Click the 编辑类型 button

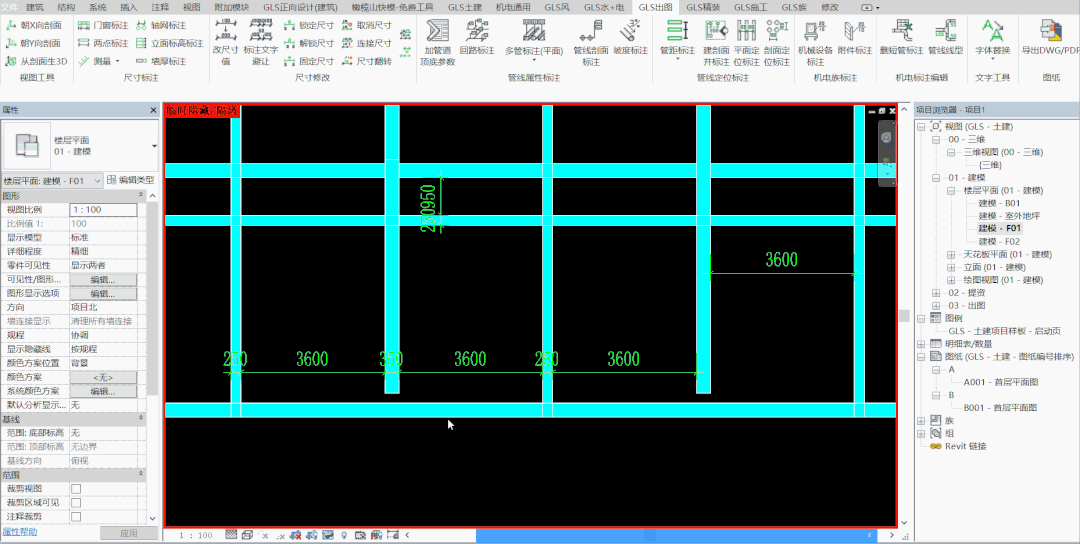point(131,180)
